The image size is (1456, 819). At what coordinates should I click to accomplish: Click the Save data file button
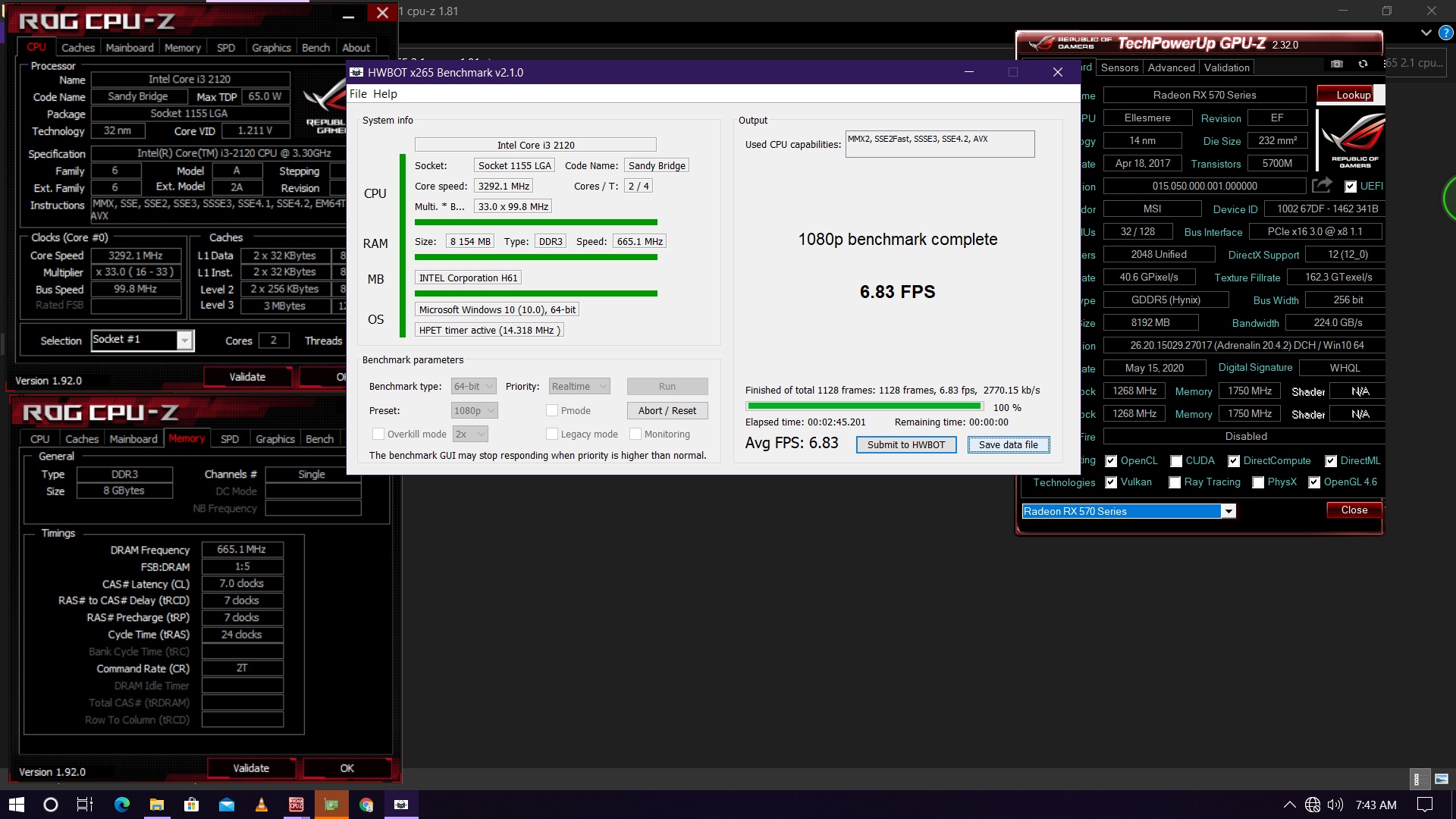[1009, 445]
